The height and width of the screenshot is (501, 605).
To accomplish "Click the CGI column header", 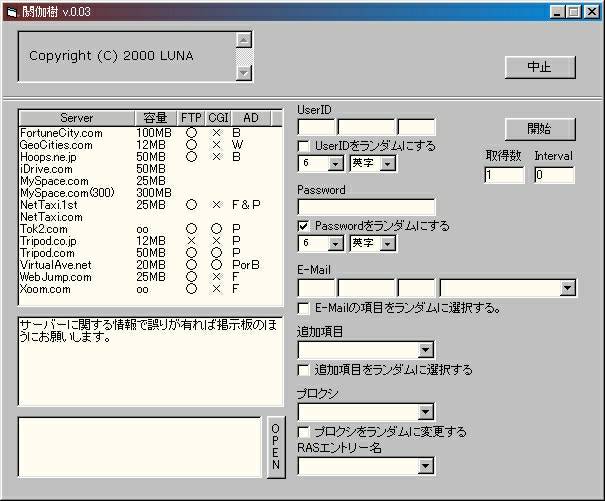I will click(218, 118).
